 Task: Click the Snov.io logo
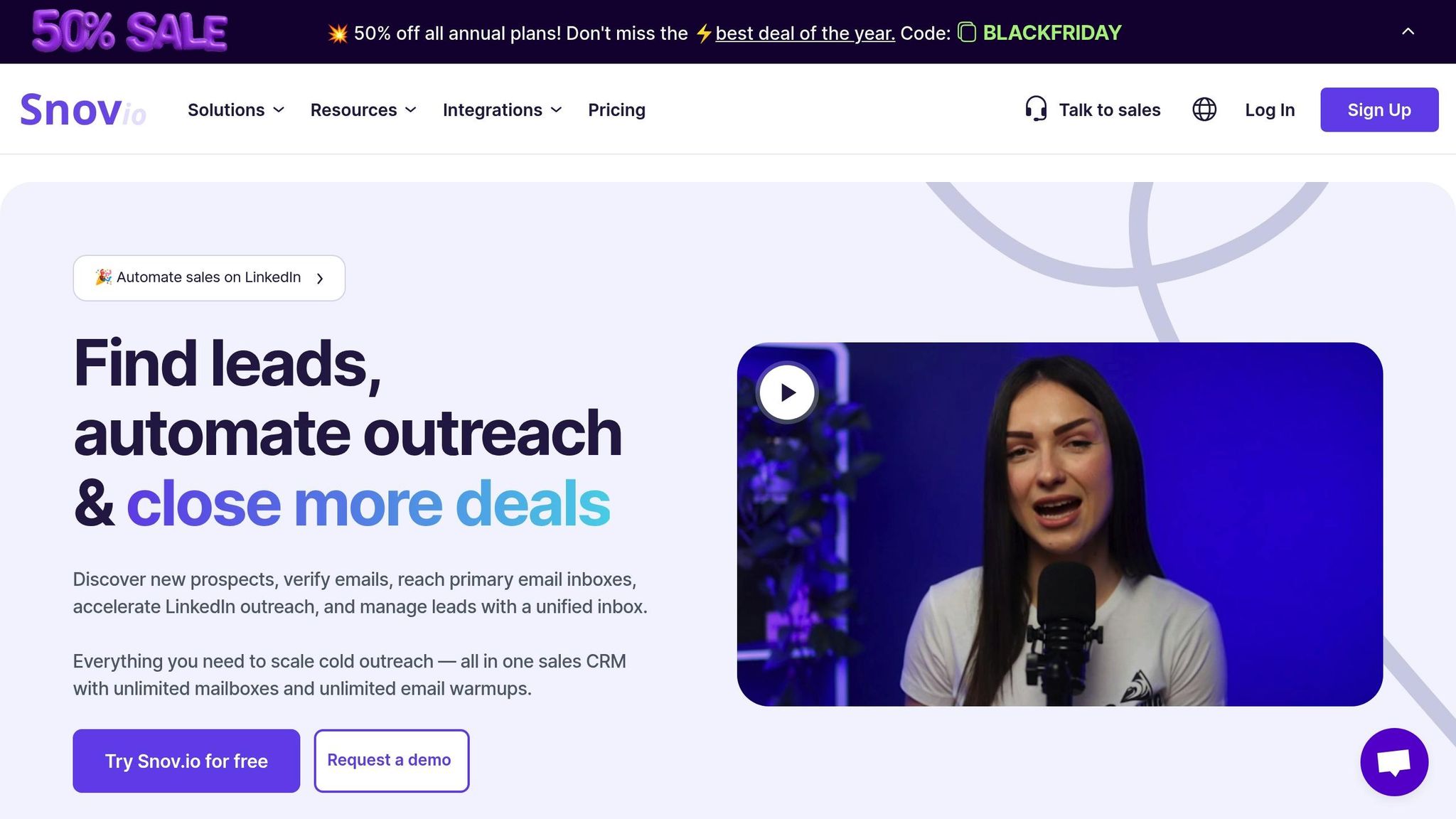[x=83, y=110]
